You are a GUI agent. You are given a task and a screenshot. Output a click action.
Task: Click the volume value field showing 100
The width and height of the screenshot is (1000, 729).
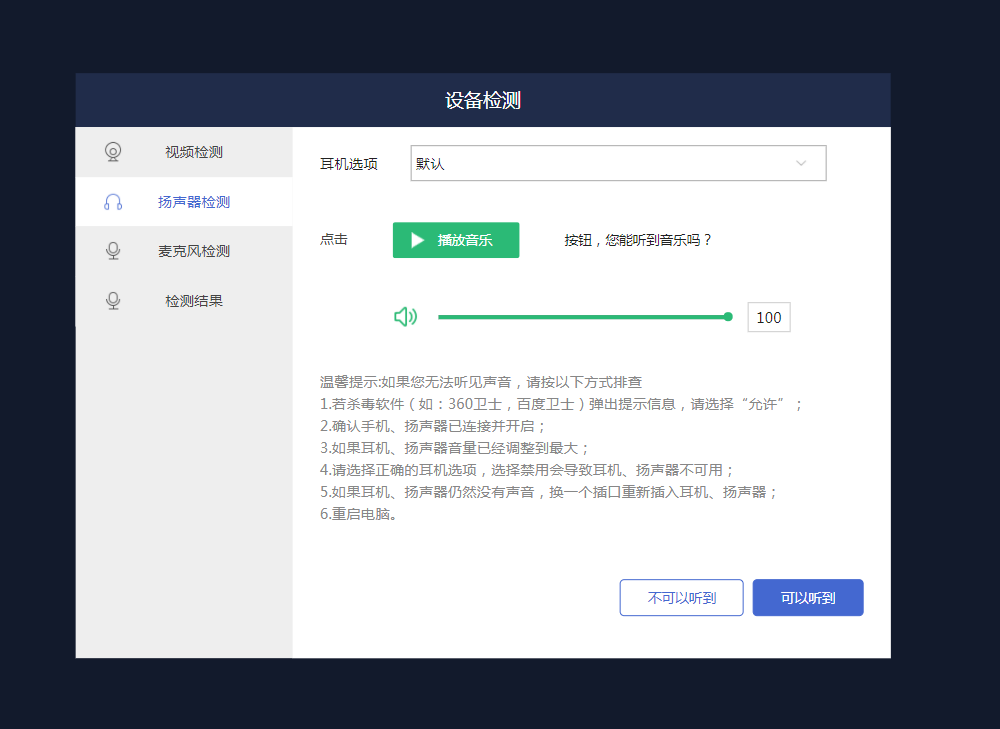(769, 317)
